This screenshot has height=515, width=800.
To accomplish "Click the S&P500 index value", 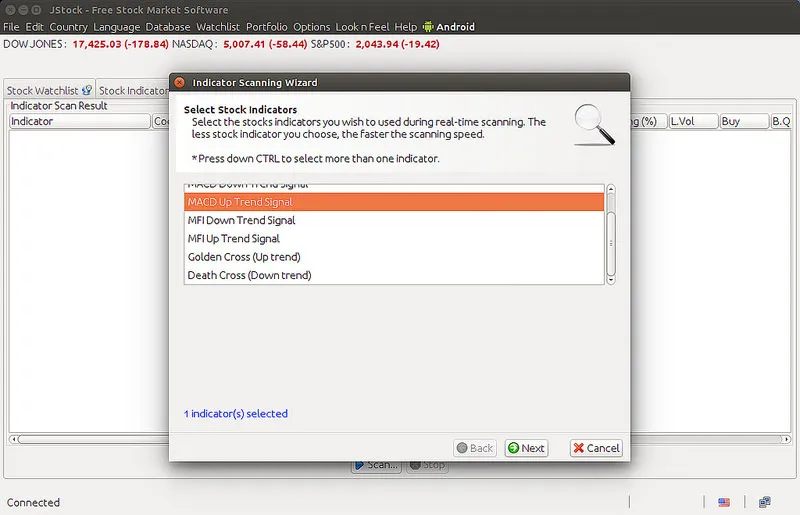I will pyautogui.click(x=397, y=44).
